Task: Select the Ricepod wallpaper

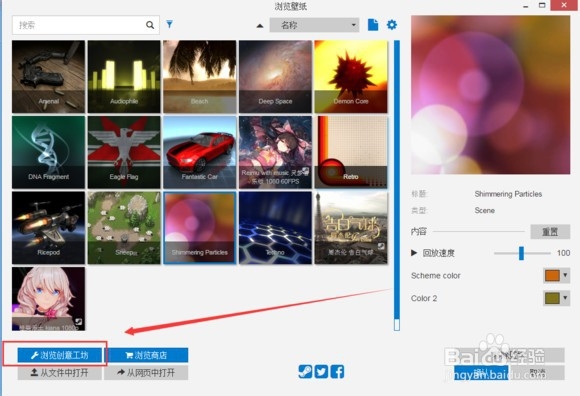Action: tap(48, 228)
